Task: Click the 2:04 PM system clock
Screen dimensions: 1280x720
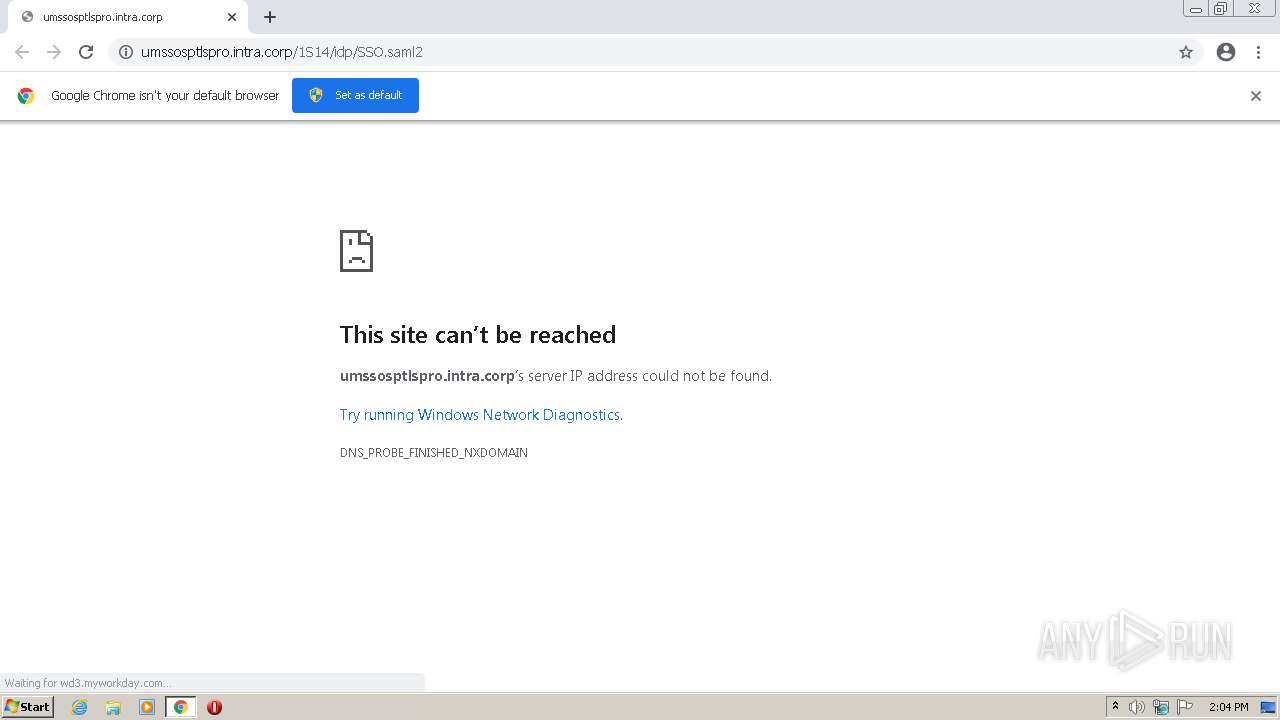Action: [x=1229, y=707]
